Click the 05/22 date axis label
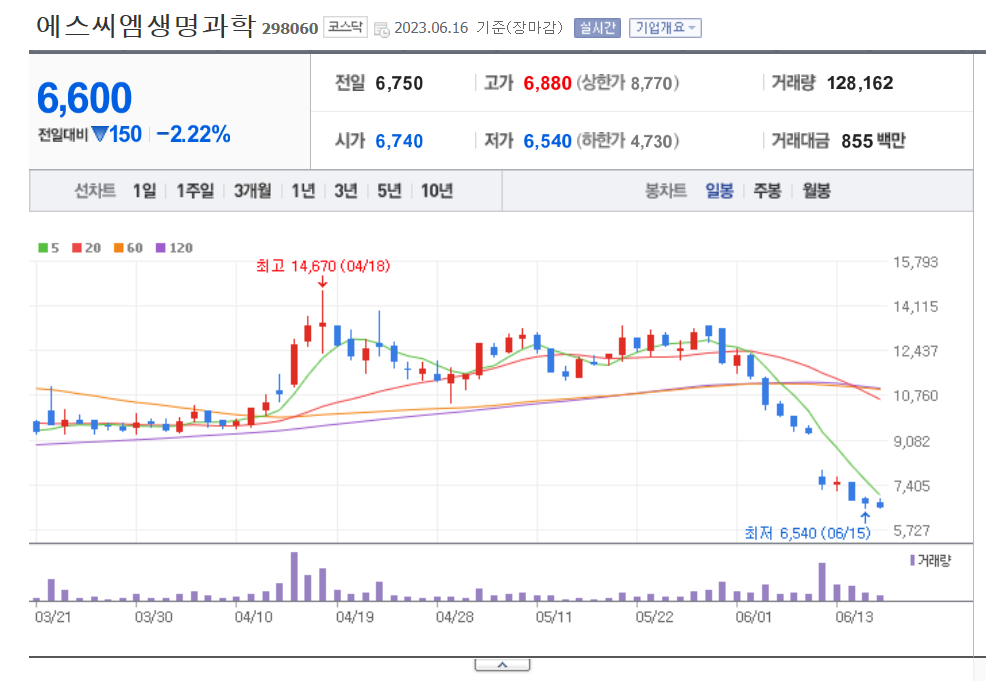 (x=654, y=617)
